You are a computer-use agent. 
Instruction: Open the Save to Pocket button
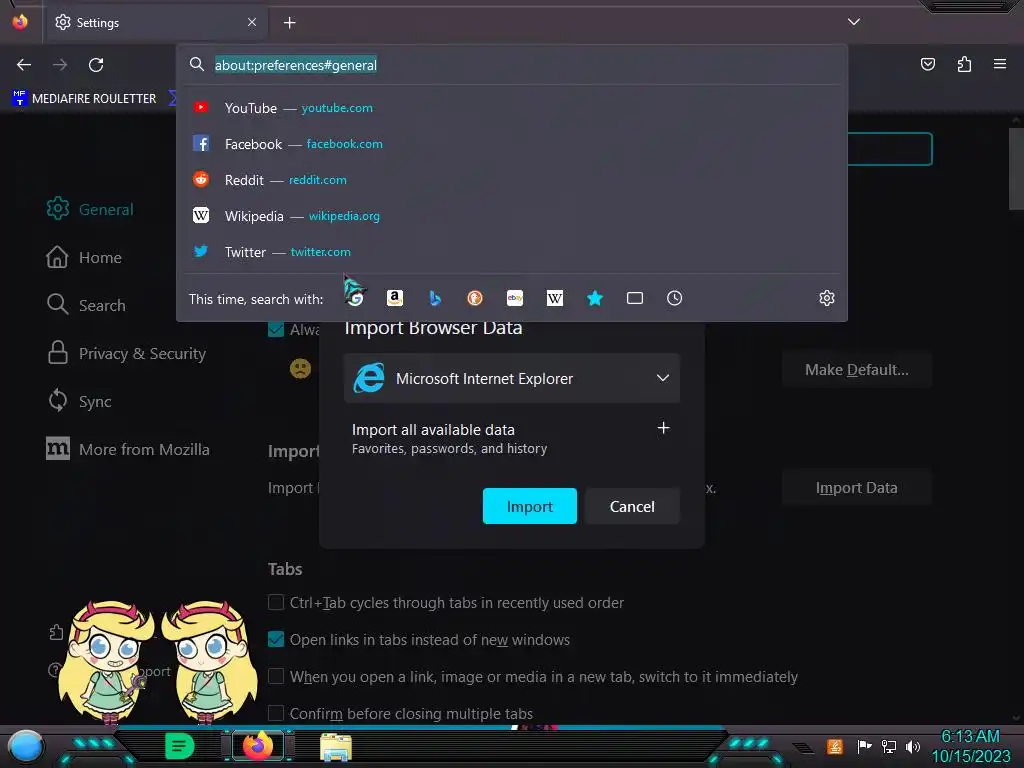(x=928, y=64)
